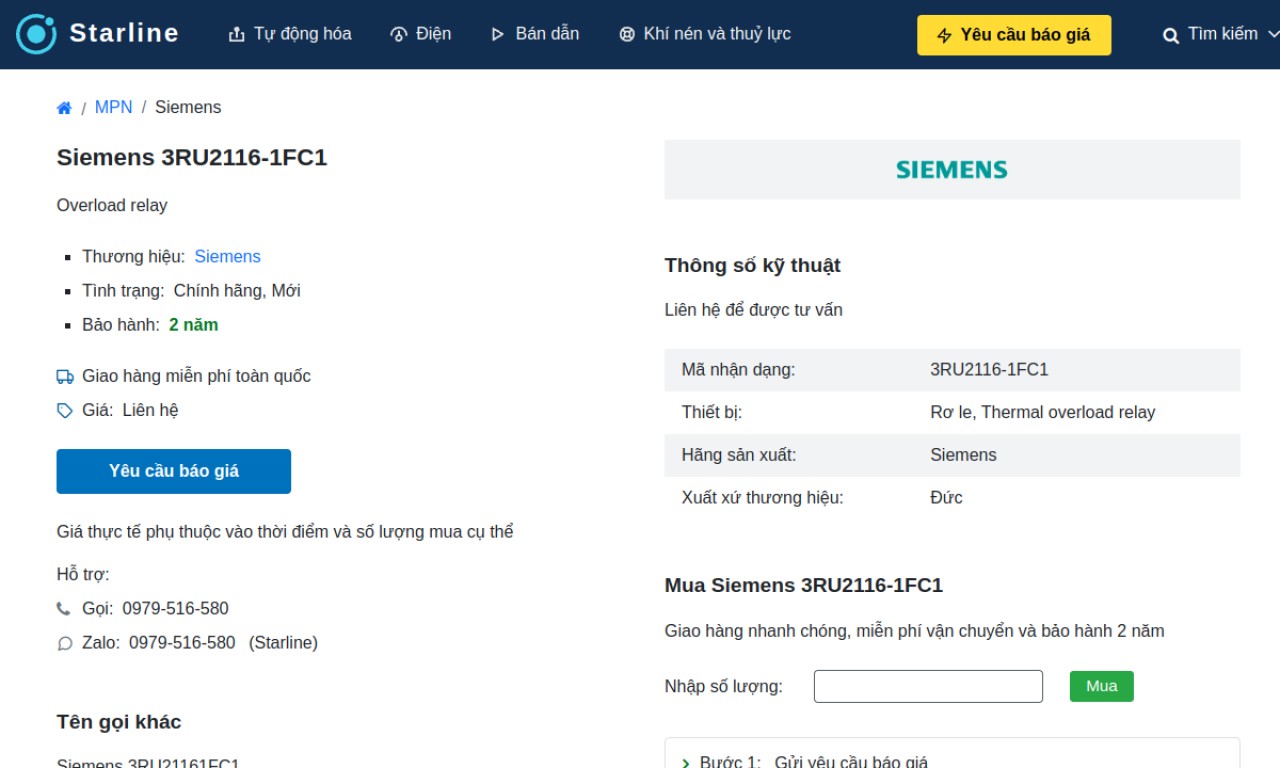Open the Khí nén và thuỷ lực menu
This screenshot has height=768, width=1280.
point(705,34)
